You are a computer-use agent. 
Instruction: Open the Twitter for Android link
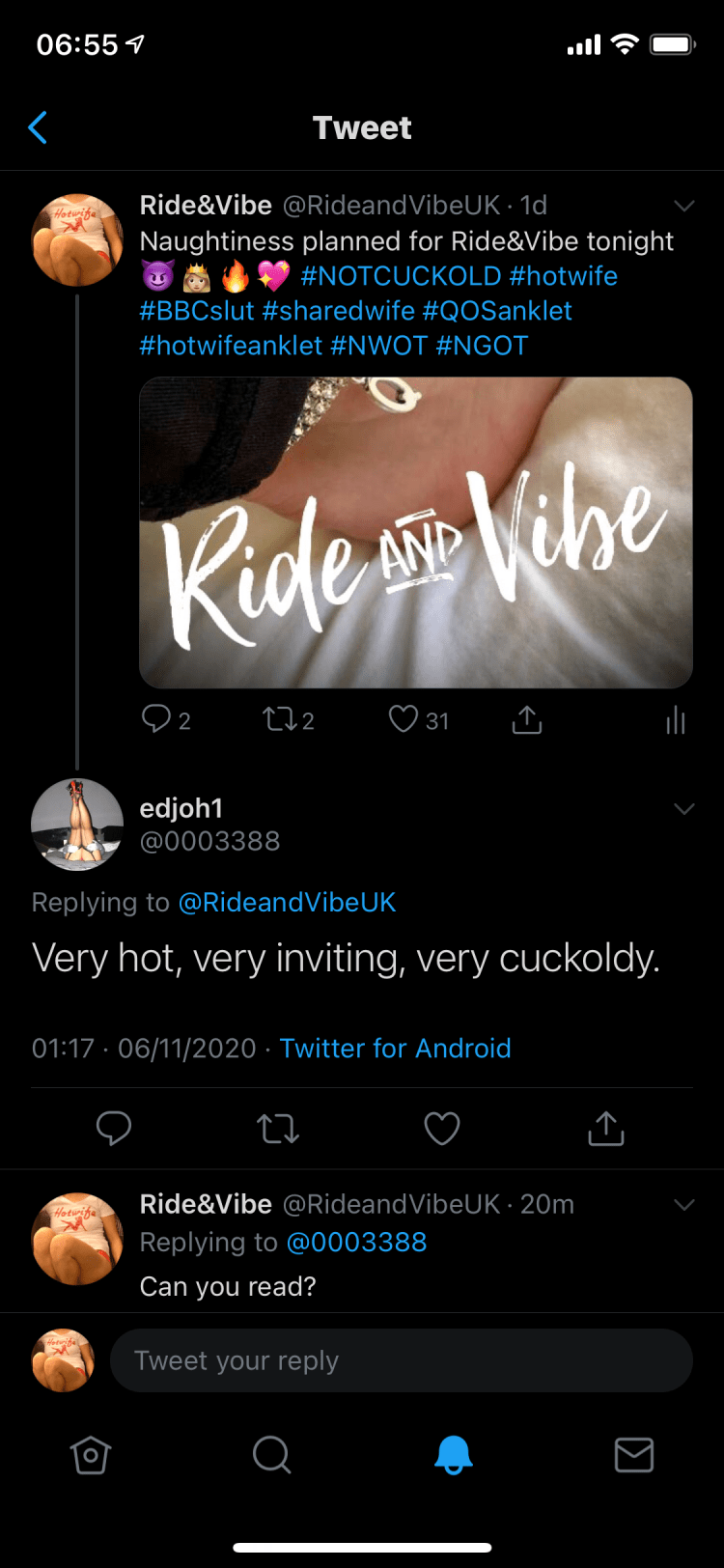(395, 1049)
